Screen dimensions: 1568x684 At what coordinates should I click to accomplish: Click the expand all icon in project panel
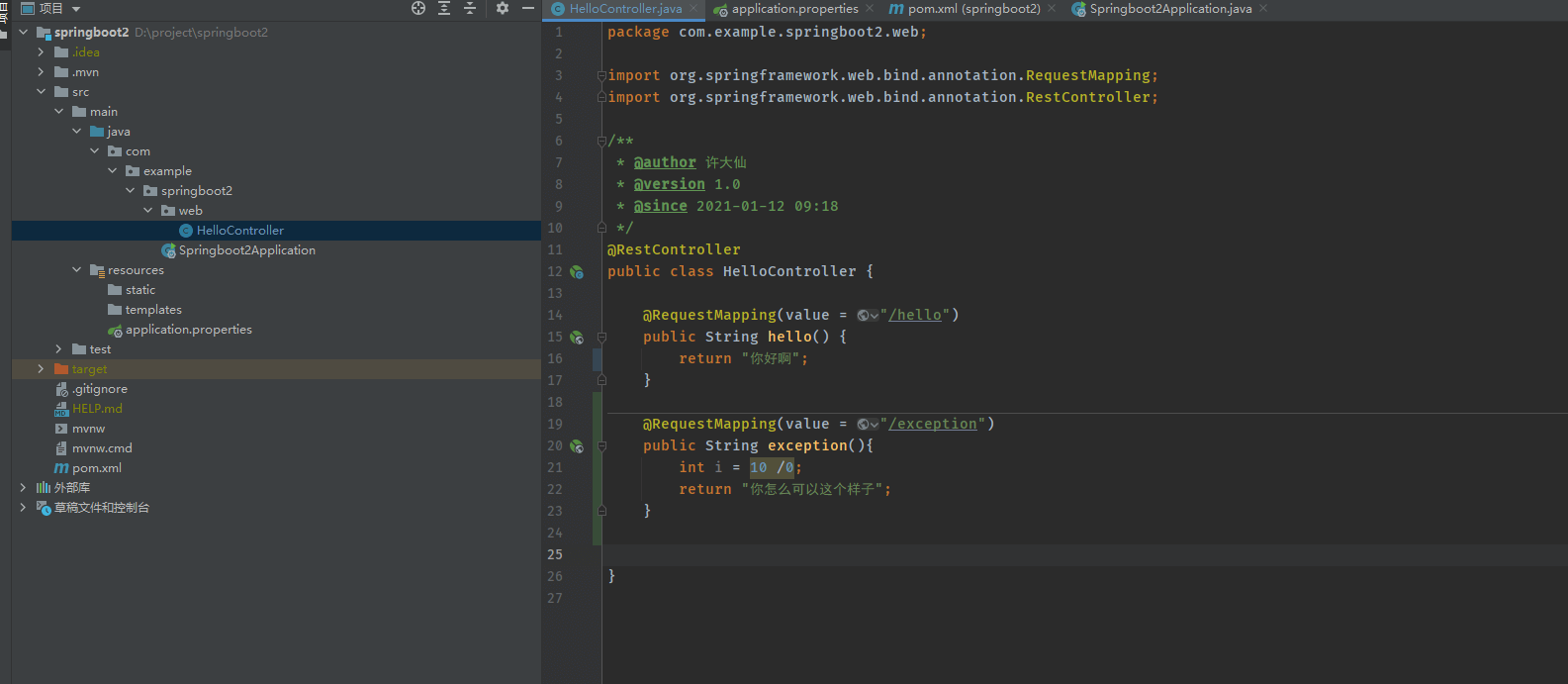tap(444, 8)
